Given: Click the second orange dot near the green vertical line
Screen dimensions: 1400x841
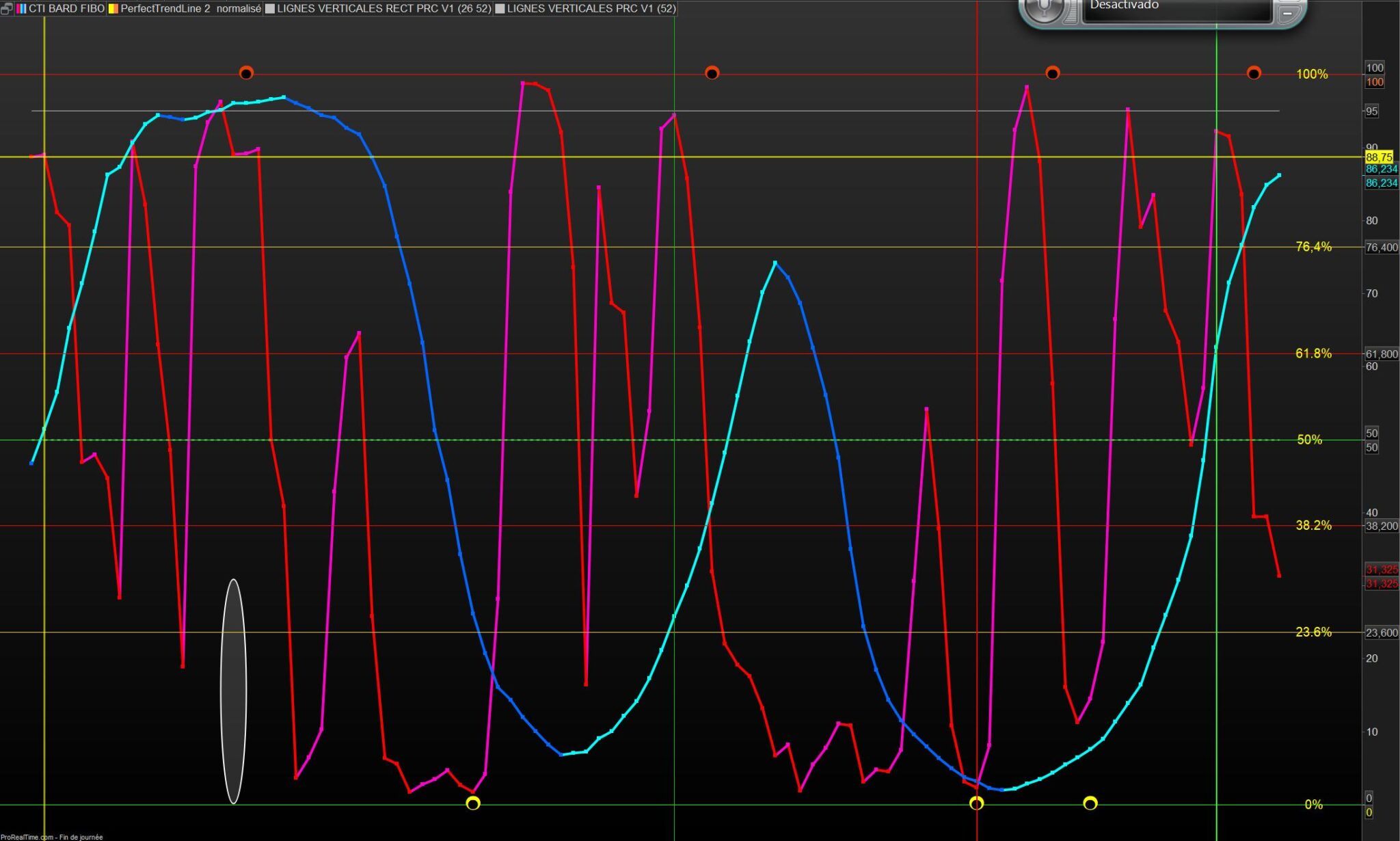Looking at the screenshot, I should pyautogui.click(x=712, y=72).
